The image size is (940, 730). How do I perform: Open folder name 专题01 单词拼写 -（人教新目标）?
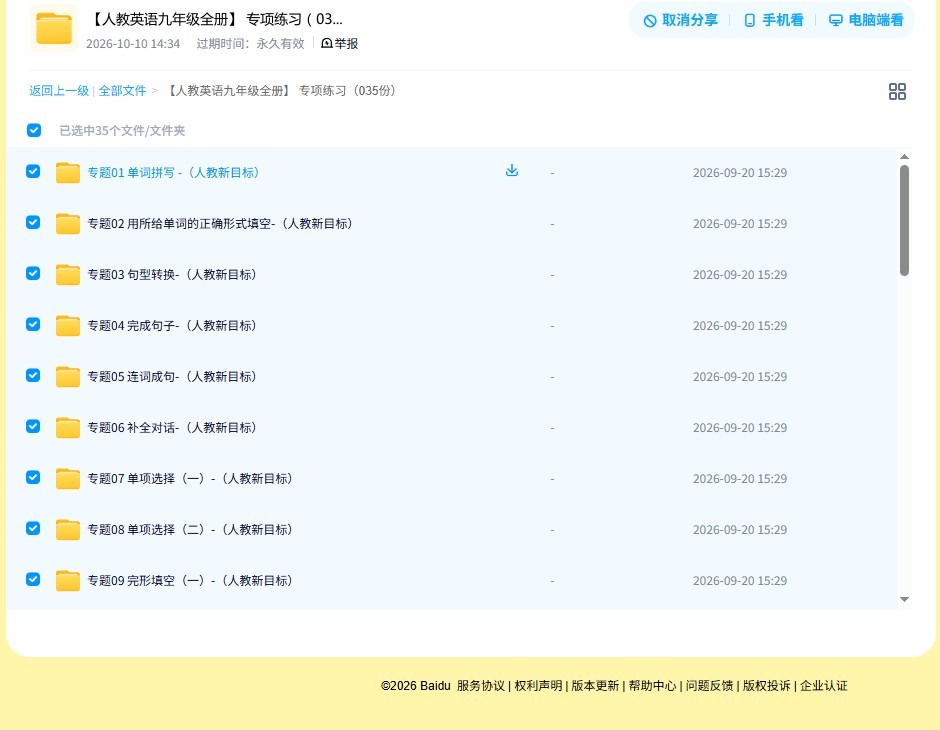tap(173, 173)
